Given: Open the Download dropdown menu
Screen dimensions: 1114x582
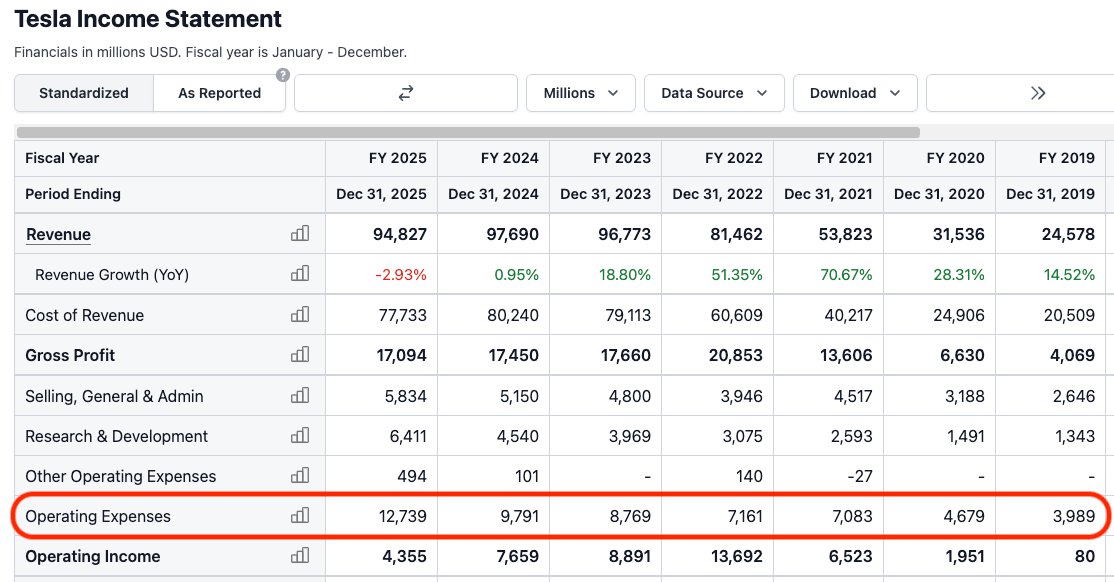Looking at the screenshot, I should (854, 93).
